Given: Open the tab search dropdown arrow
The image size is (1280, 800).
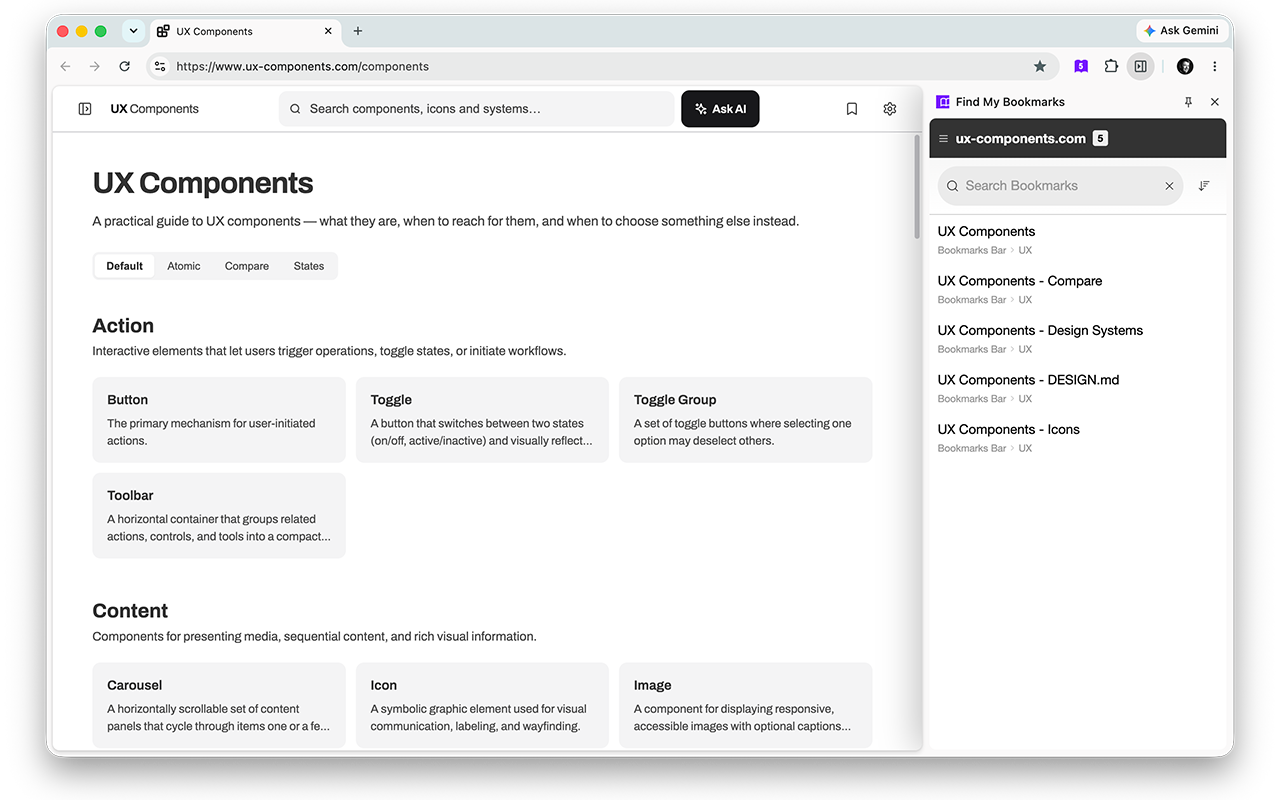Looking at the screenshot, I should [x=133, y=31].
